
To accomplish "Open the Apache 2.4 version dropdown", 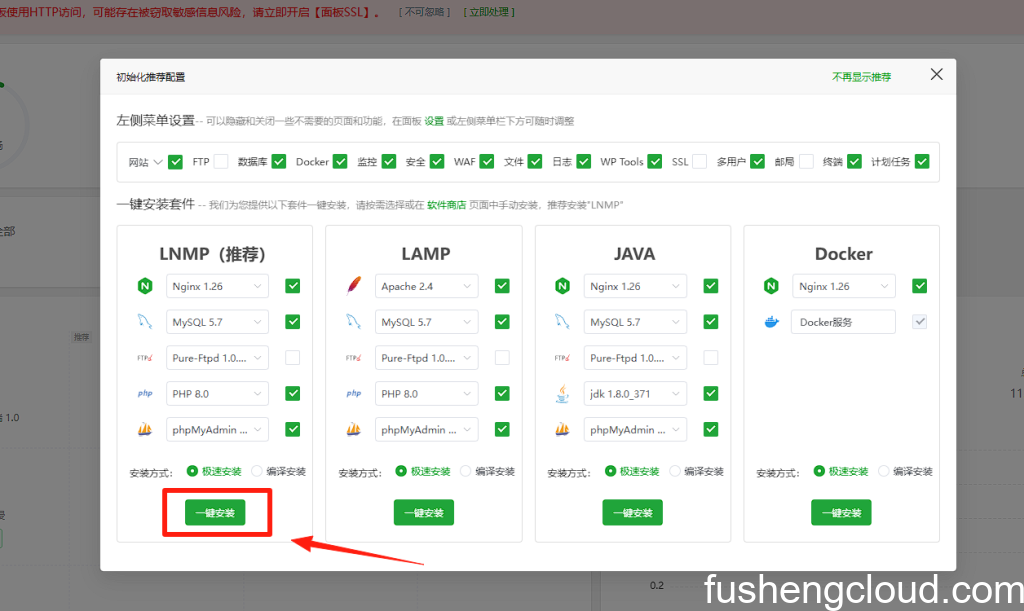I will [426, 286].
